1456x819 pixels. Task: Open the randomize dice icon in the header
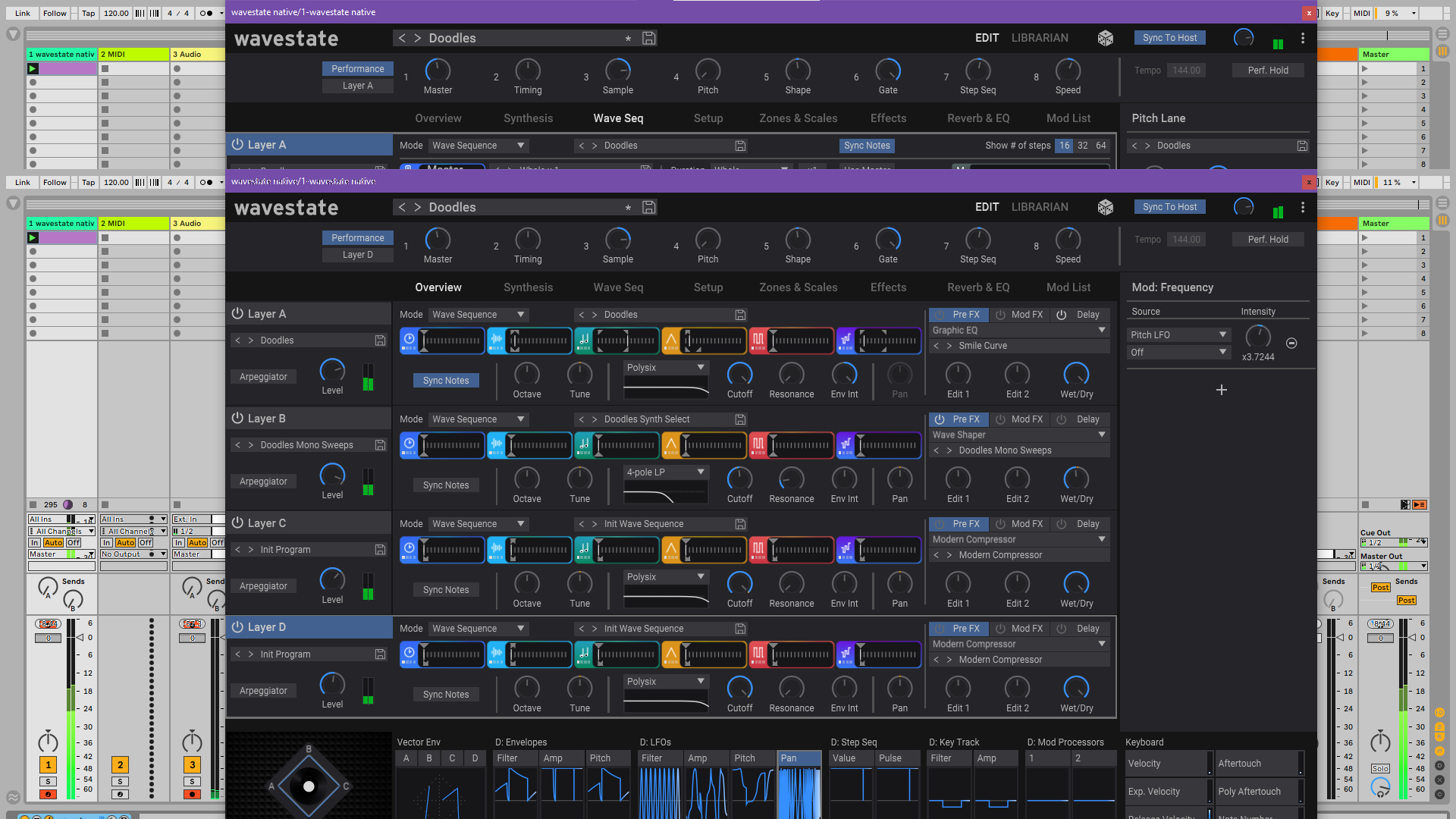[x=1106, y=207]
